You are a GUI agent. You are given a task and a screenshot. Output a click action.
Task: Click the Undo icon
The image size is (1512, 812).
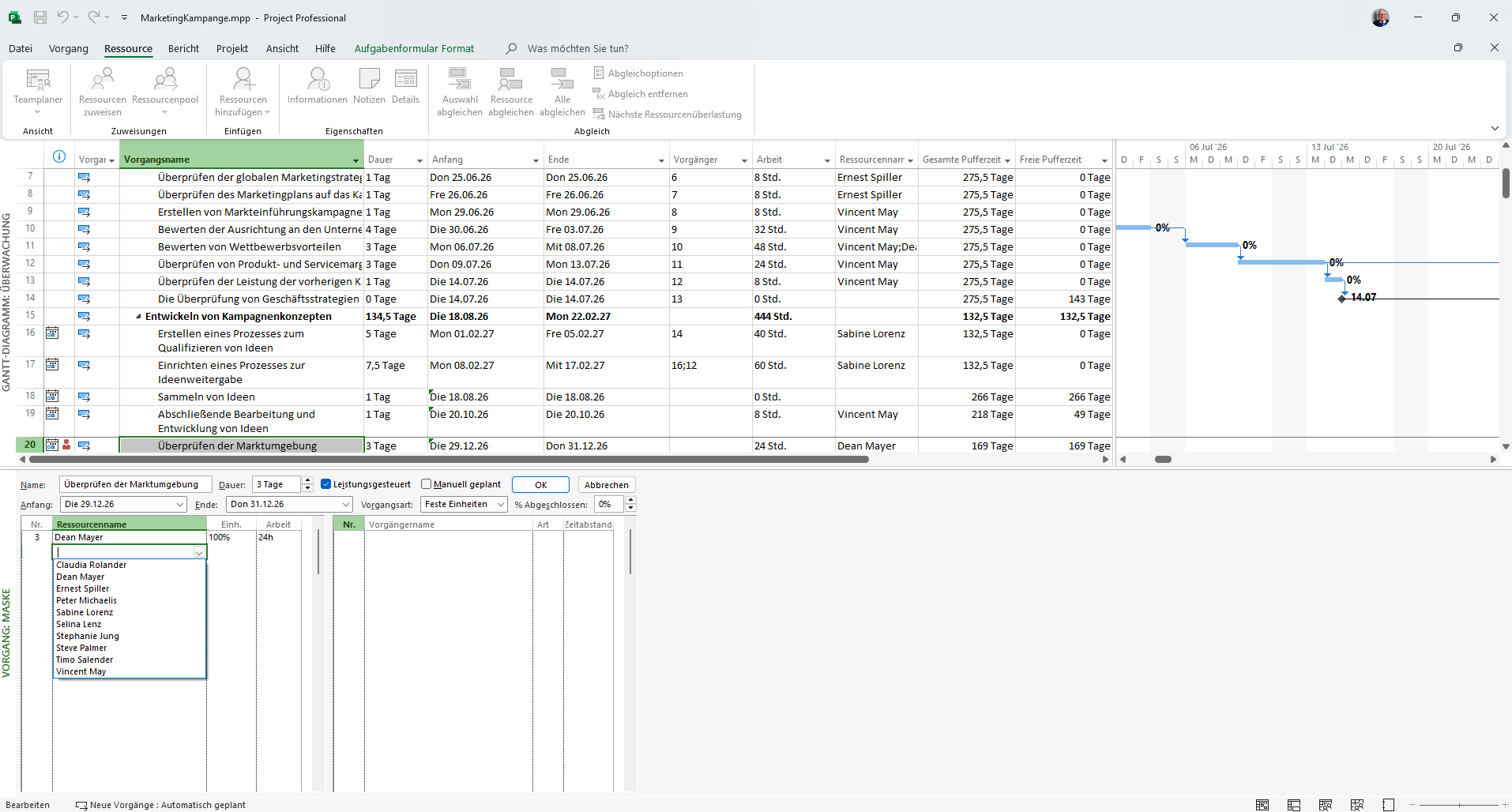(63, 17)
